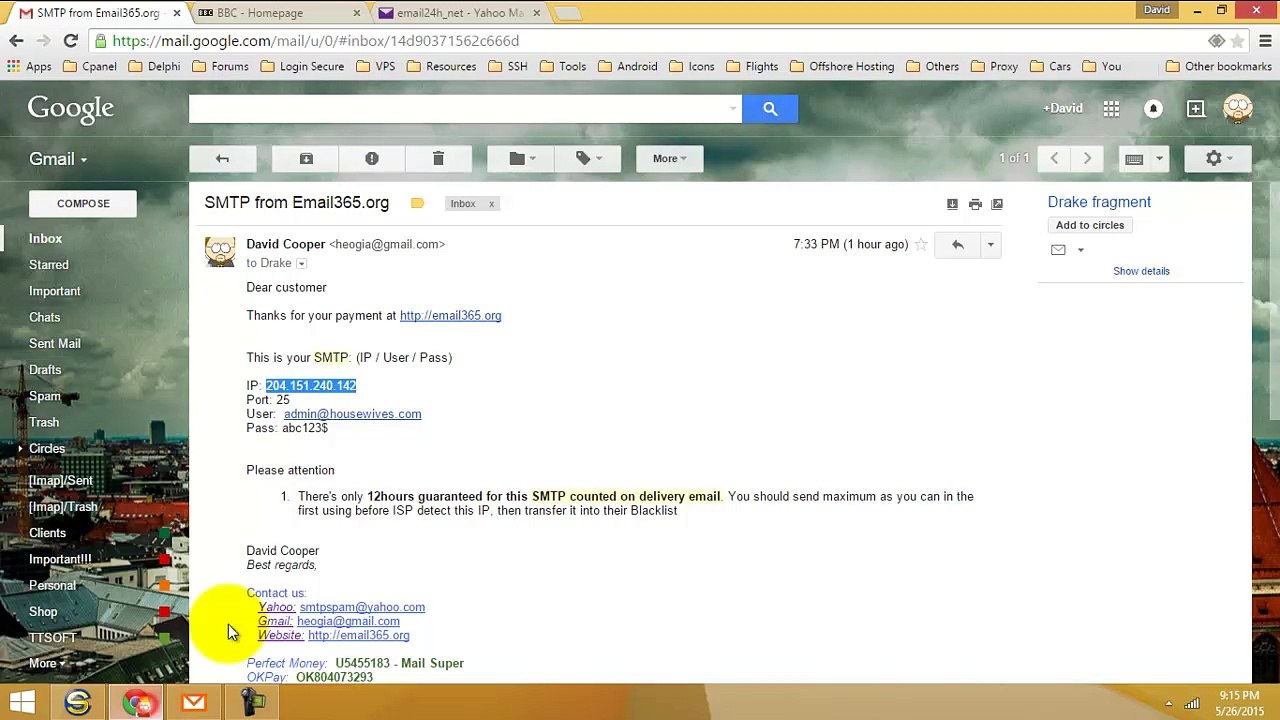Reply using the arrow button
Viewport: 1280px width, 720px height.
click(957, 244)
